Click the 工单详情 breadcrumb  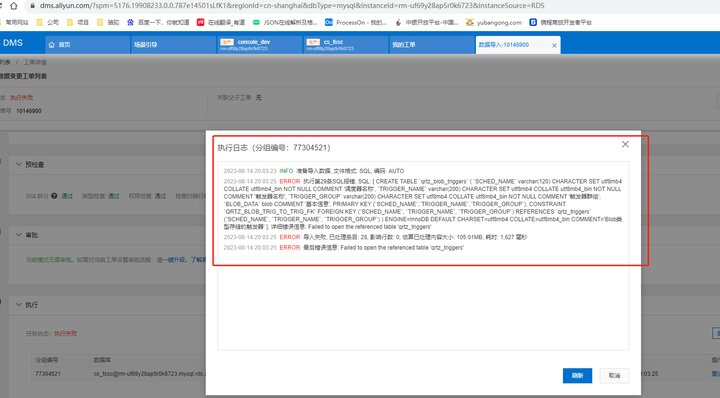pyautogui.click(x=35, y=62)
